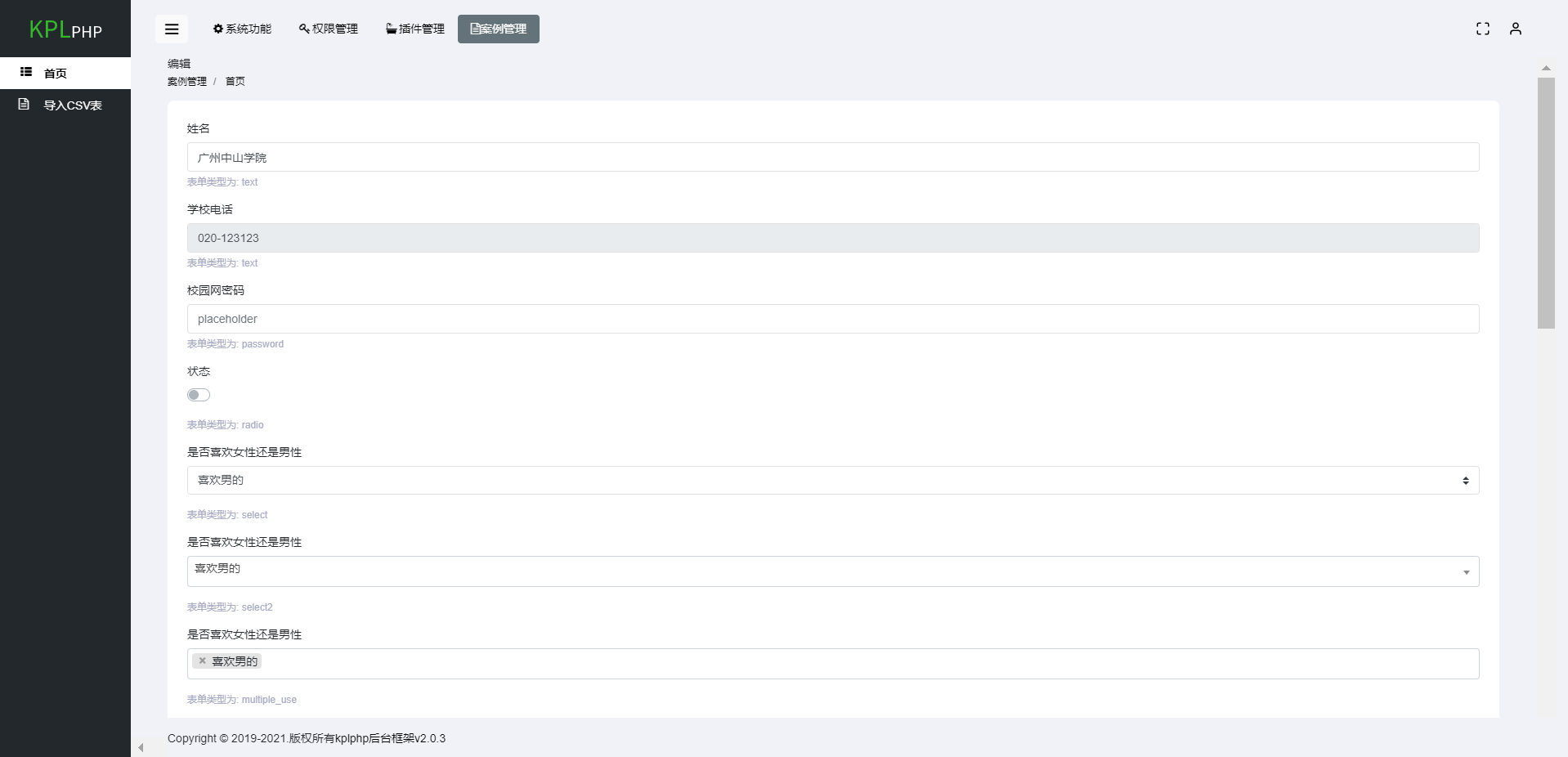
Task: Click the horizontal scroll left arrow
Action: 141,747
